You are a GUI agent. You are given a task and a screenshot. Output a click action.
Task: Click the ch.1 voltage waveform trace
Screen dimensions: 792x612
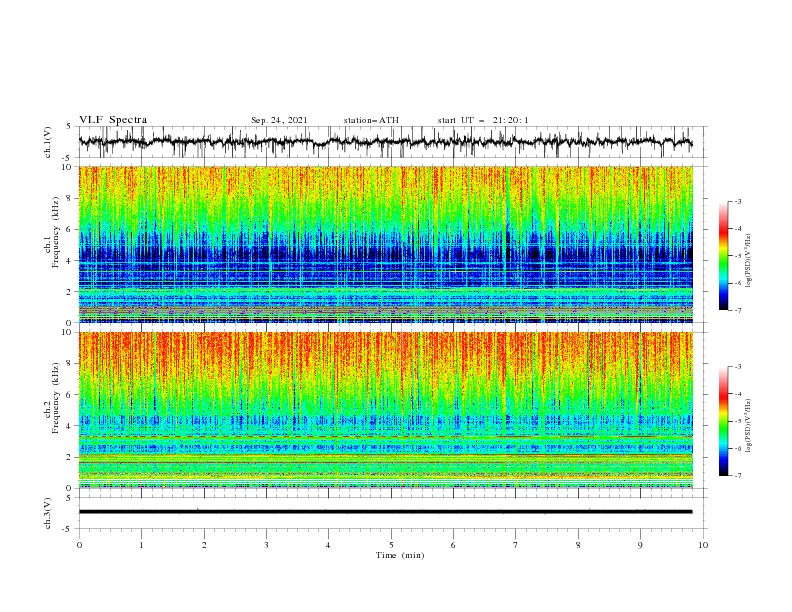(385, 142)
